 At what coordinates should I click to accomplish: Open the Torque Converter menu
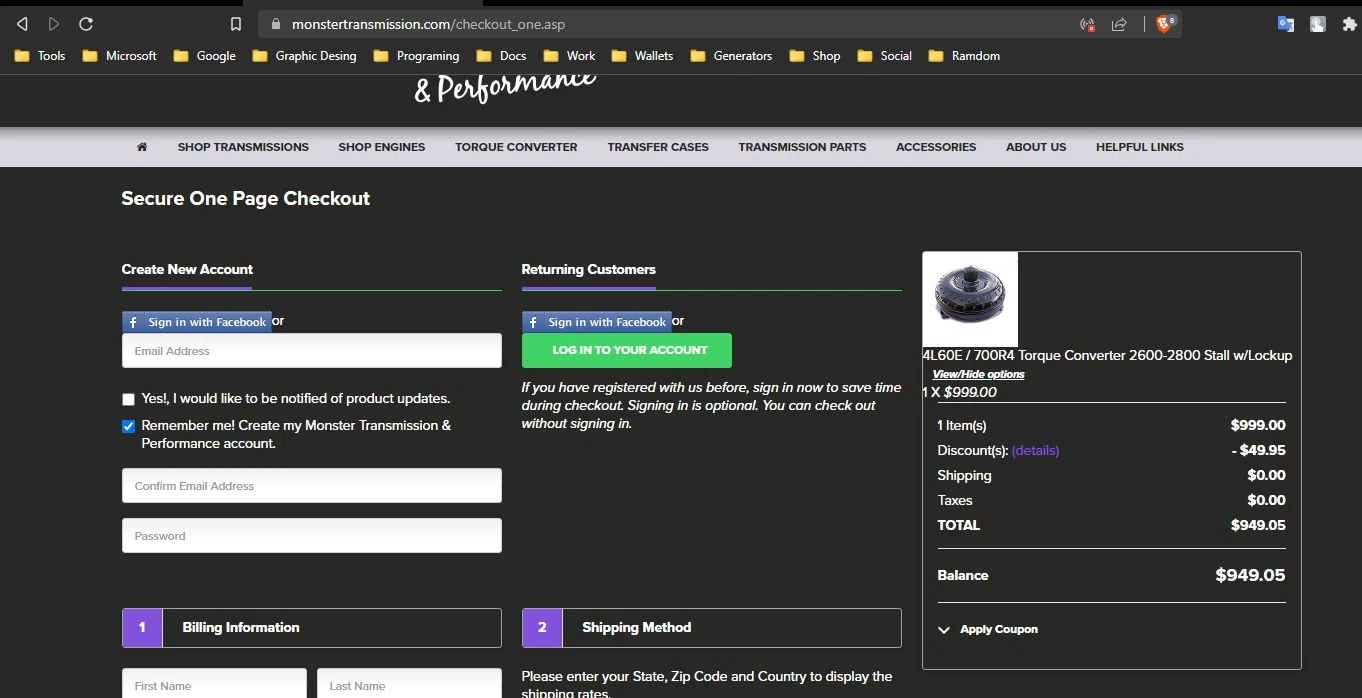tap(516, 147)
